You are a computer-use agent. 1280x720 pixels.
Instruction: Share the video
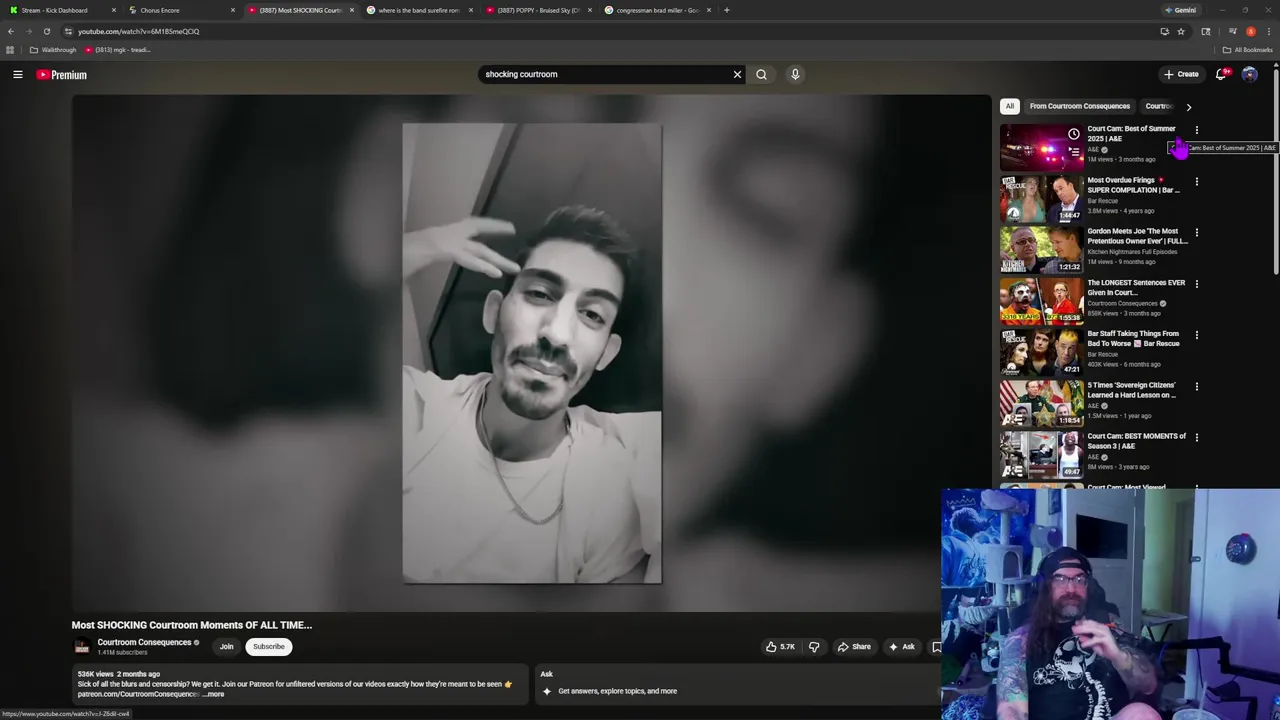pos(854,647)
